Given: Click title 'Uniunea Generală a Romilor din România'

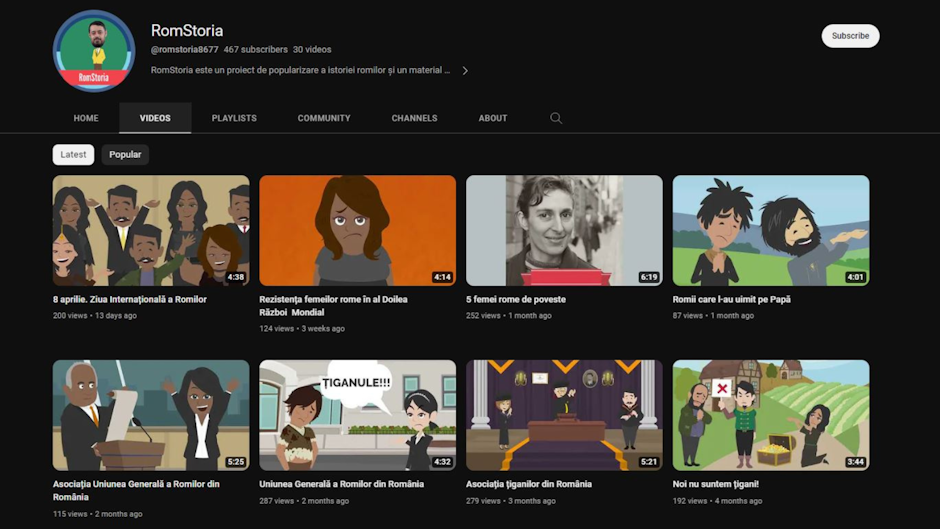Looking at the screenshot, I should pos(342,484).
